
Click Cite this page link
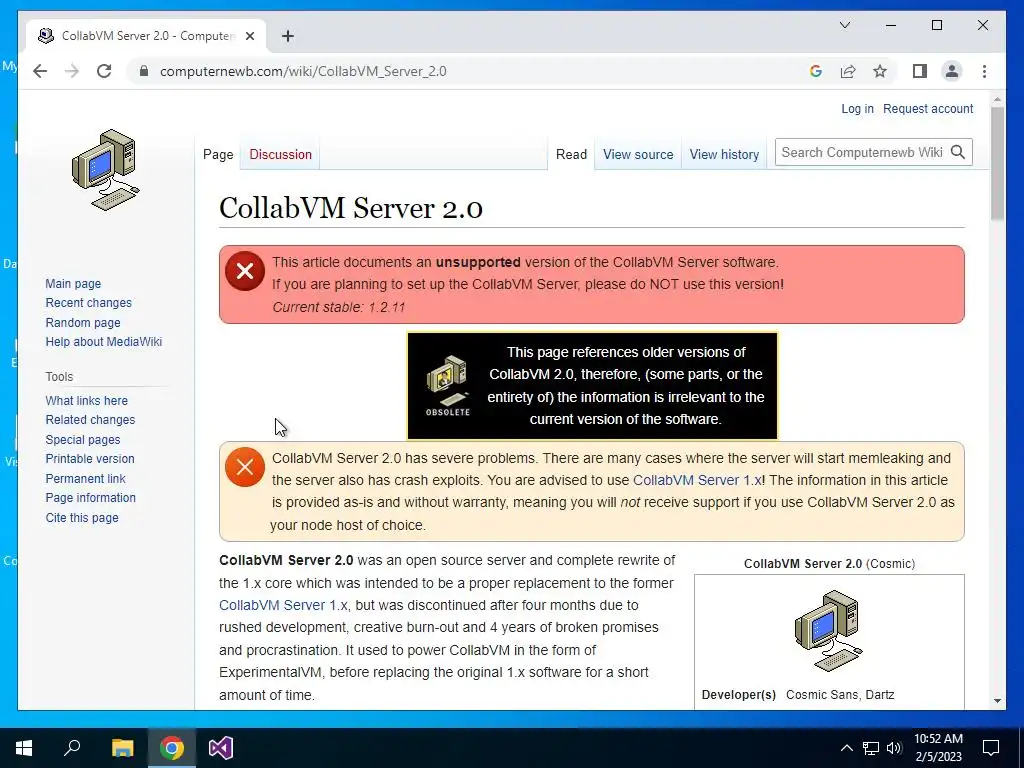coord(82,517)
